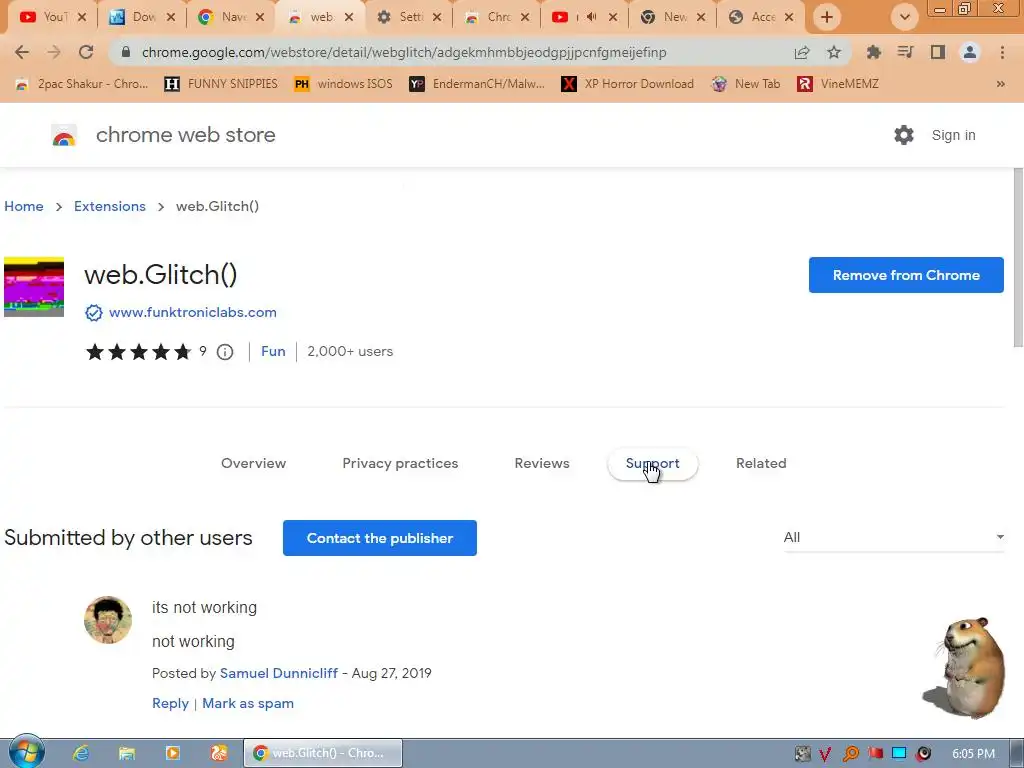Image resolution: width=1024 pixels, height=768 pixels.
Task: Switch to the New Tab browser tab
Action: 673,17
